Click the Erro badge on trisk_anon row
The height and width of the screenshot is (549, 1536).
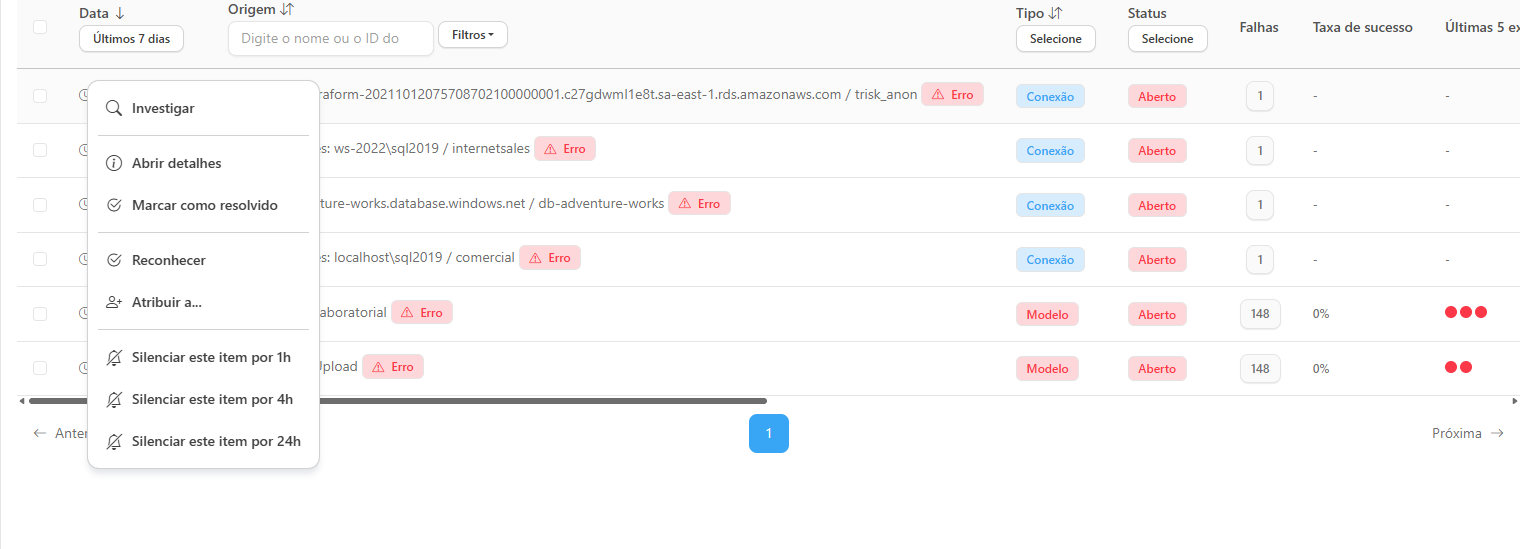tap(953, 94)
